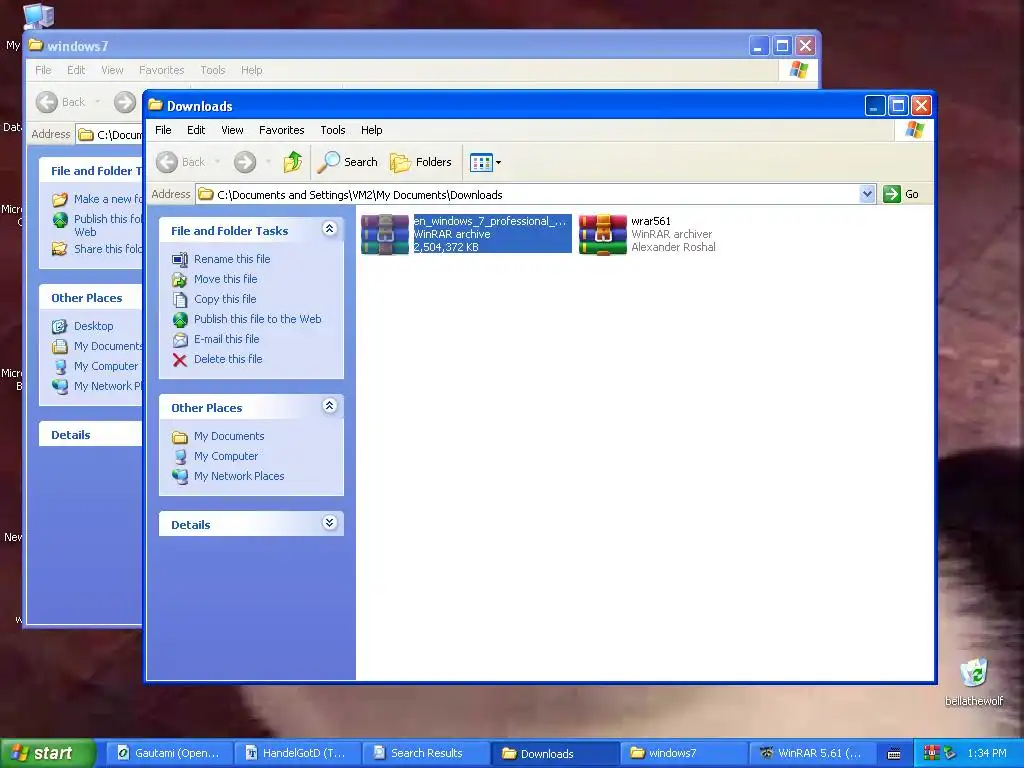Click Back button in the windows7 window
The height and width of the screenshot is (768, 1024).
61,102
